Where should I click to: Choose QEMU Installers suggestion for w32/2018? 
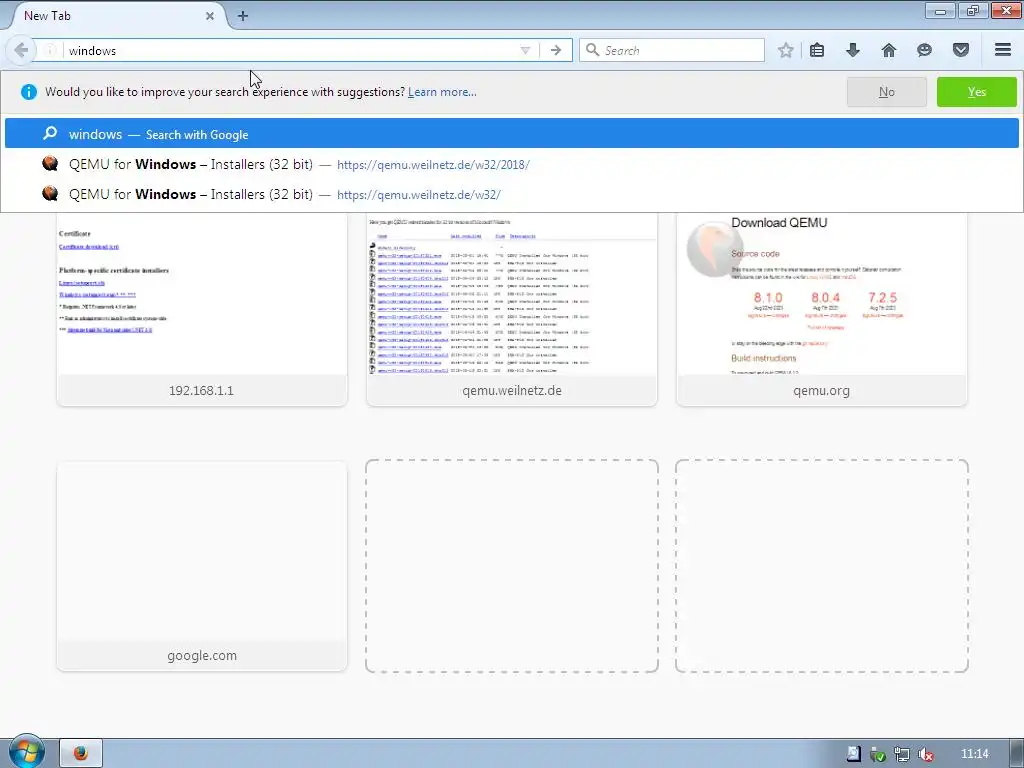click(x=511, y=164)
